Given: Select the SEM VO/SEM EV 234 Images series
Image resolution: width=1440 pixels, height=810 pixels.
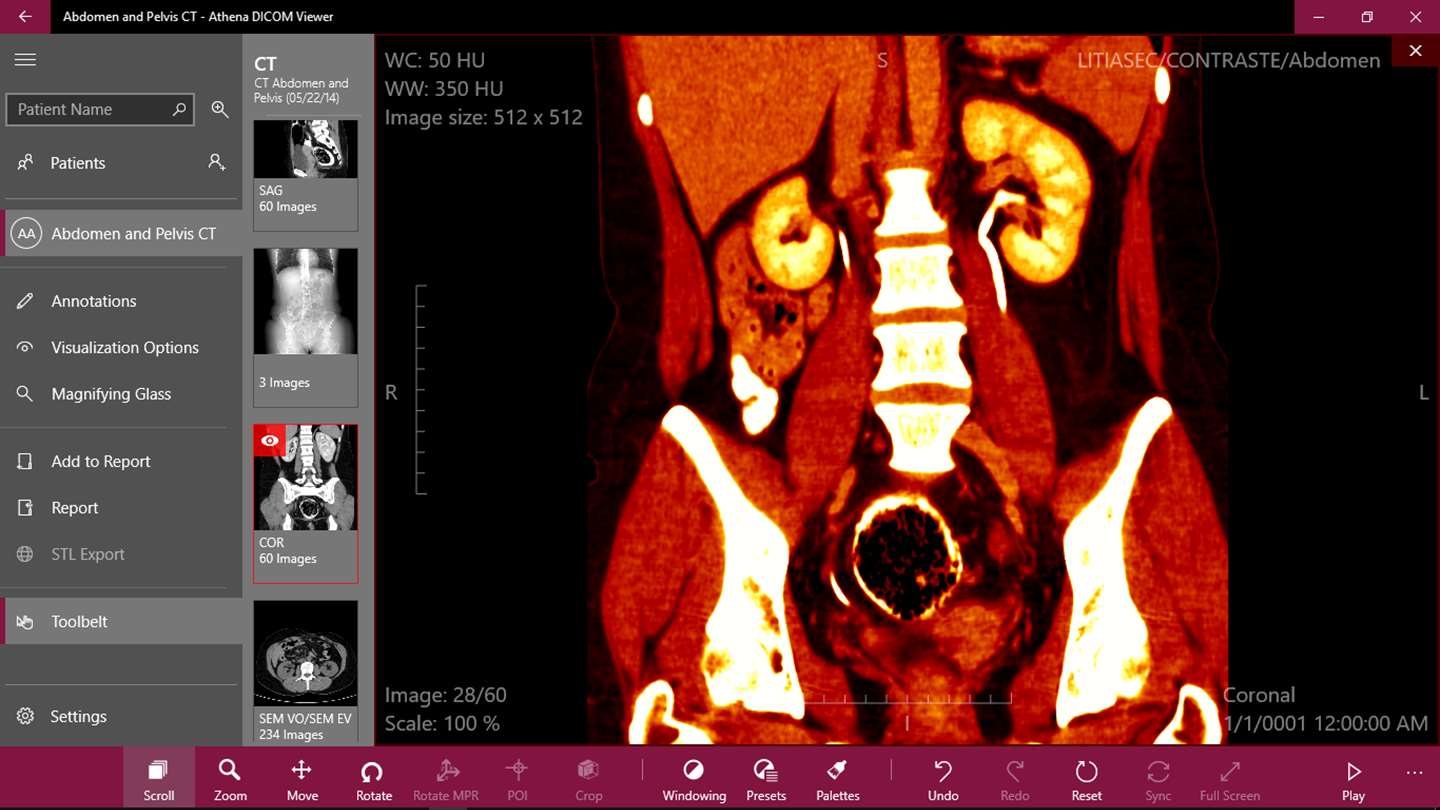Looking at the screenshot, I should click(306, 672).
